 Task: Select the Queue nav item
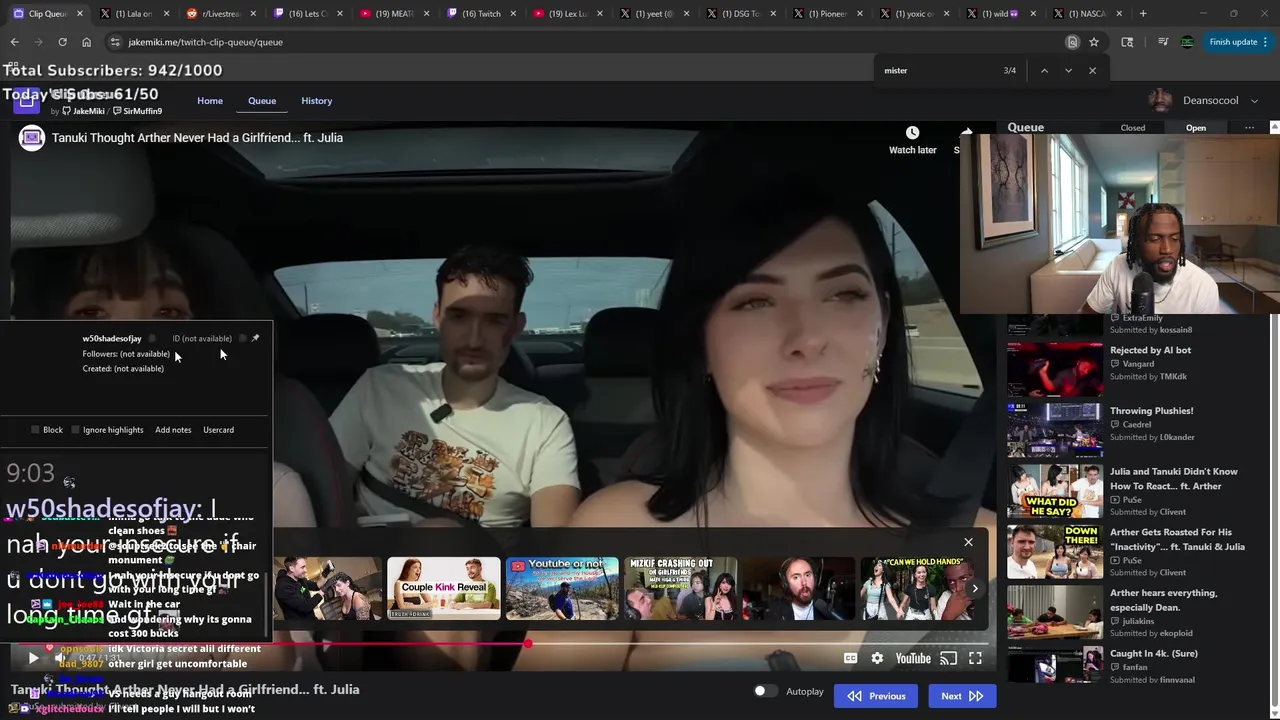point(262,101)
